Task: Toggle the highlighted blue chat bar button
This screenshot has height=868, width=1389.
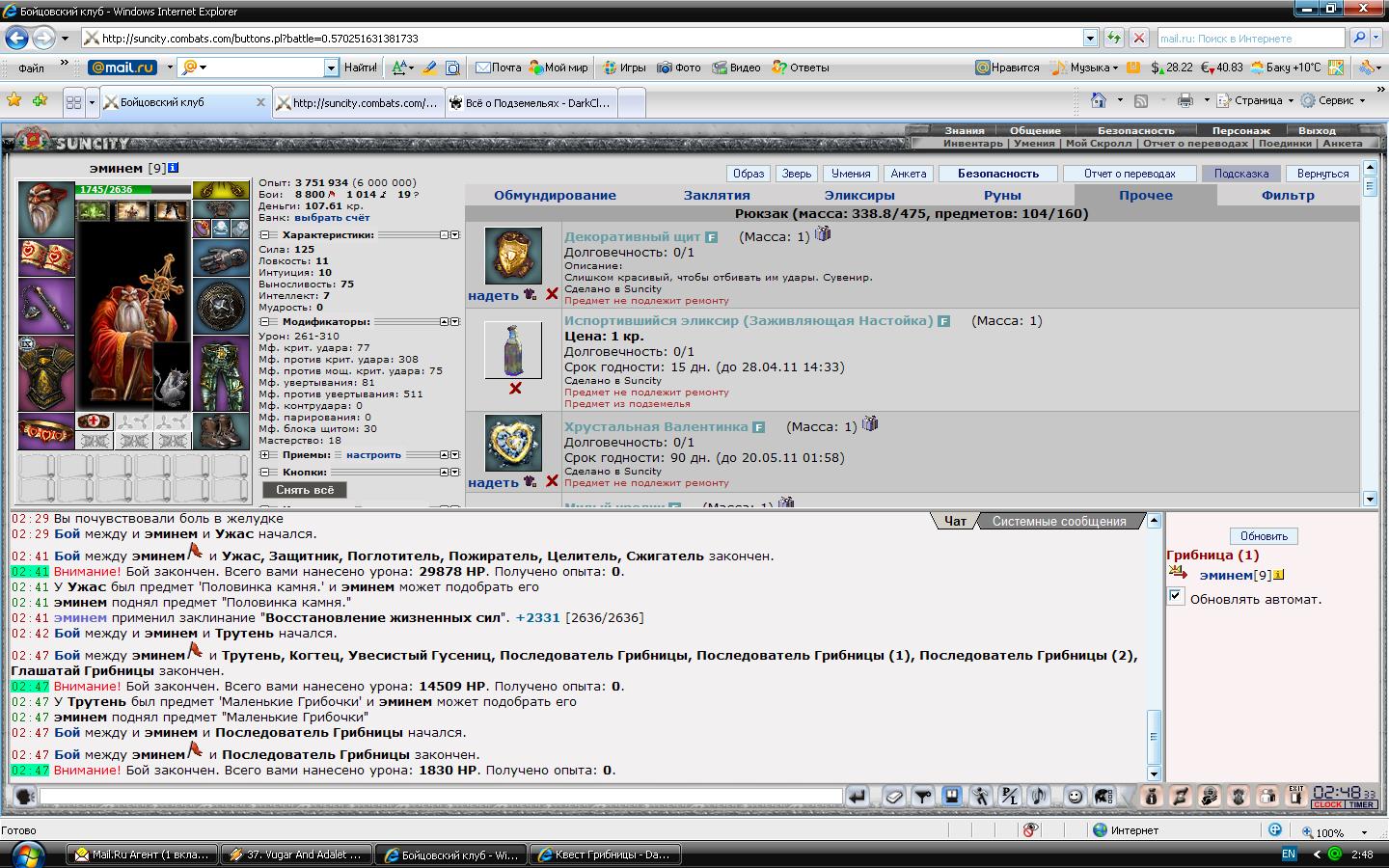Action: click(x=952, y=797)
